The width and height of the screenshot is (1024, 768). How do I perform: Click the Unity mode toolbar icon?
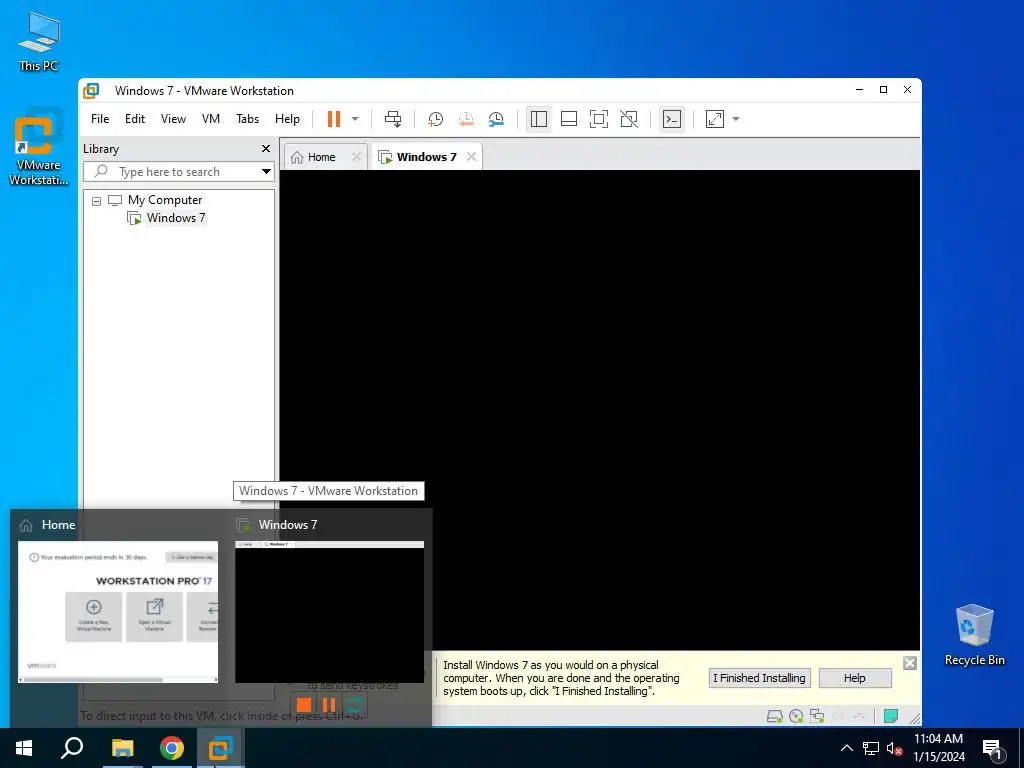(x=629, y=119)
